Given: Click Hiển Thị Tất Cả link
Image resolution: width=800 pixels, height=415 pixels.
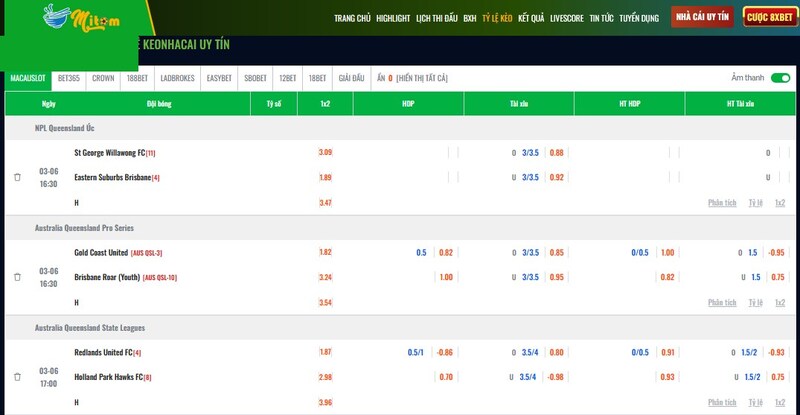Looking at the screenshot, I should tap(422, 78).
